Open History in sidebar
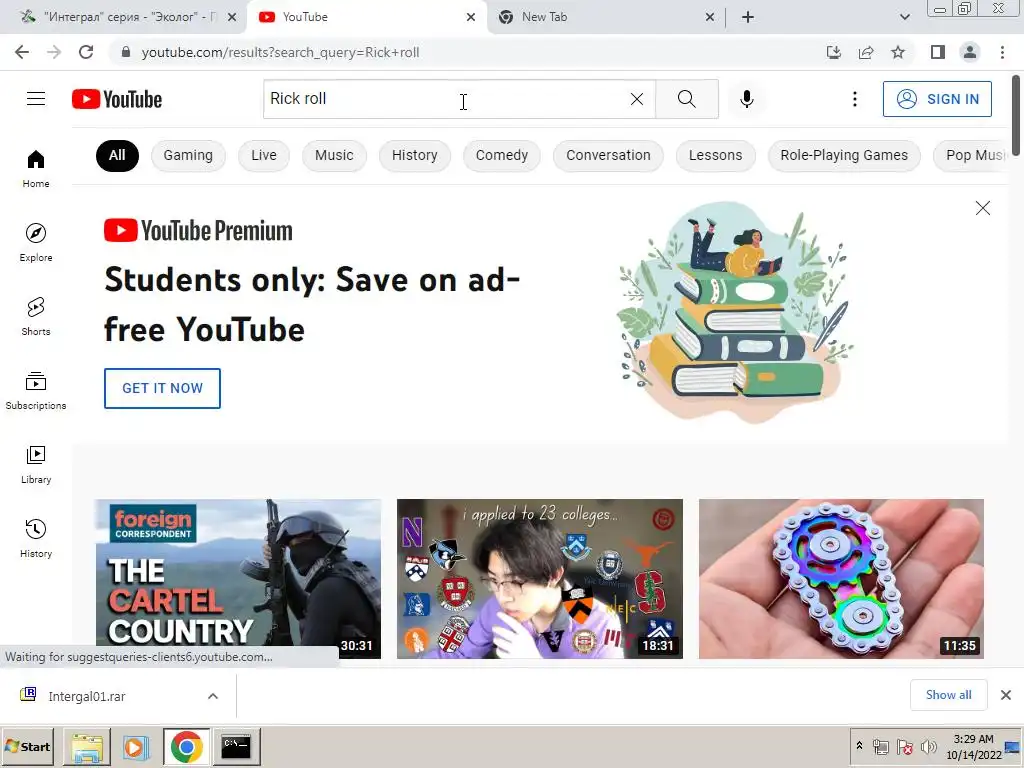Viewport: 1024px width, 768px height. (x=36, y=539)
